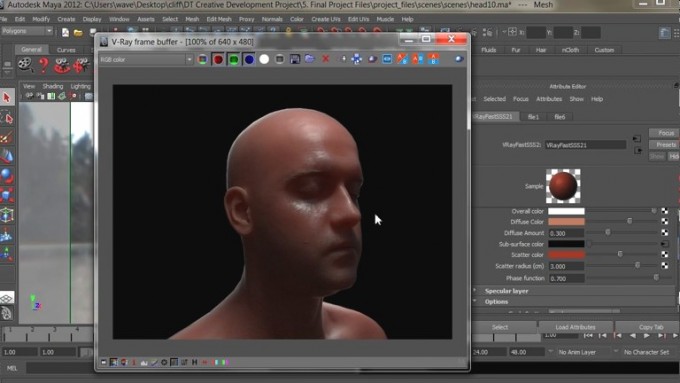Click curves icon in frame buffer bottom bar

coord(154,362)
